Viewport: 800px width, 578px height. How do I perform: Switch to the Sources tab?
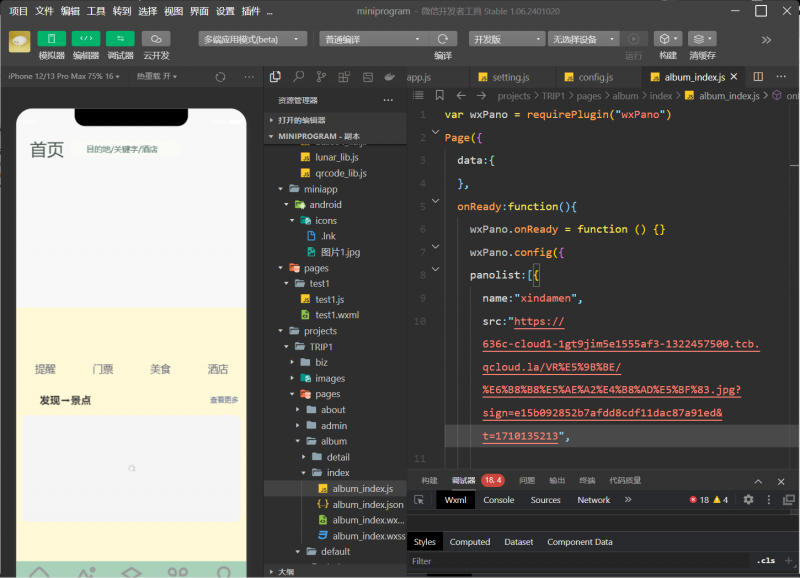[545, 500]
